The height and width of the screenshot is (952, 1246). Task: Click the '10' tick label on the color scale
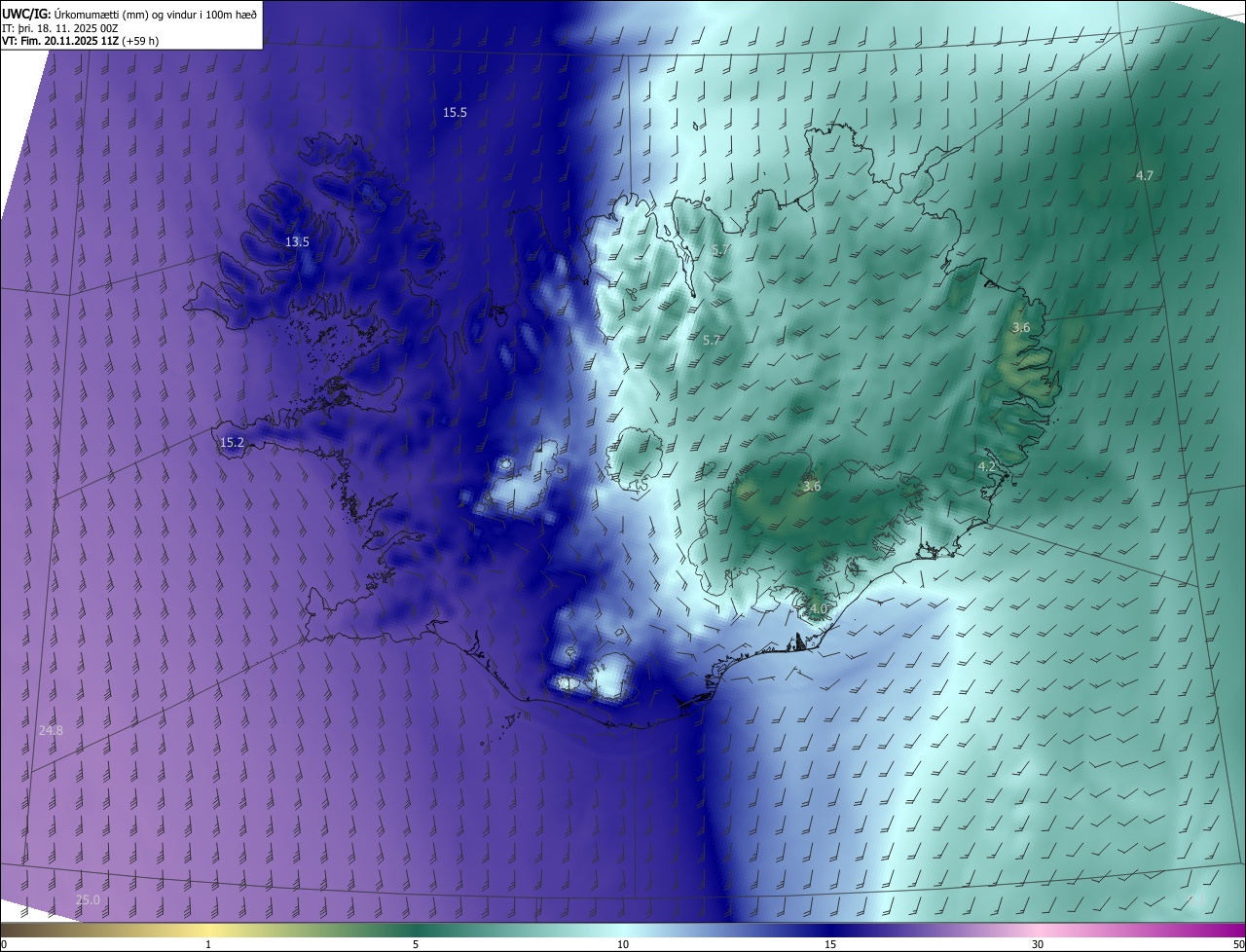(x=623, y=945)
